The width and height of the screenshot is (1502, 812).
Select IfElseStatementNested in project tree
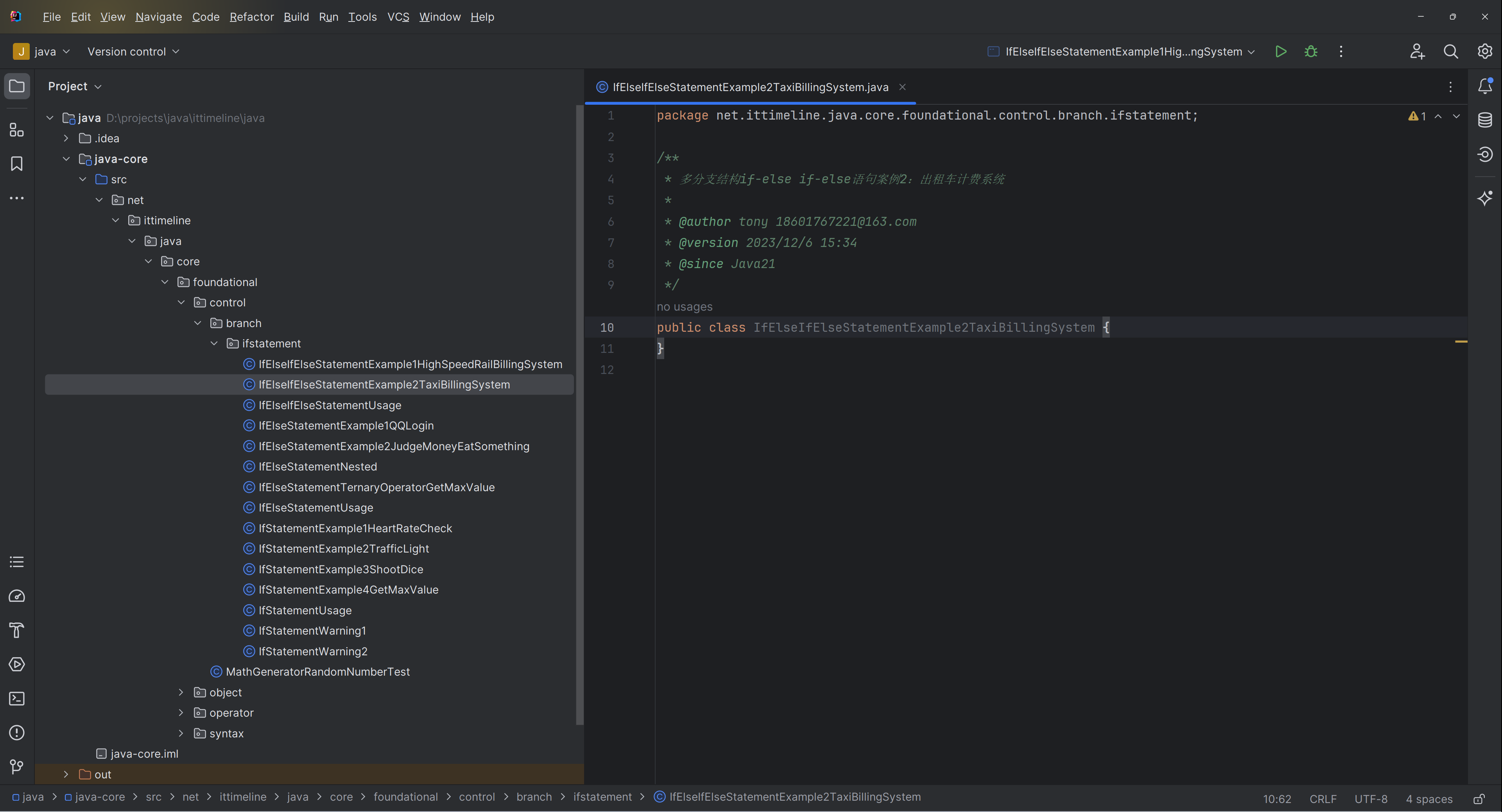coord(318,466)
